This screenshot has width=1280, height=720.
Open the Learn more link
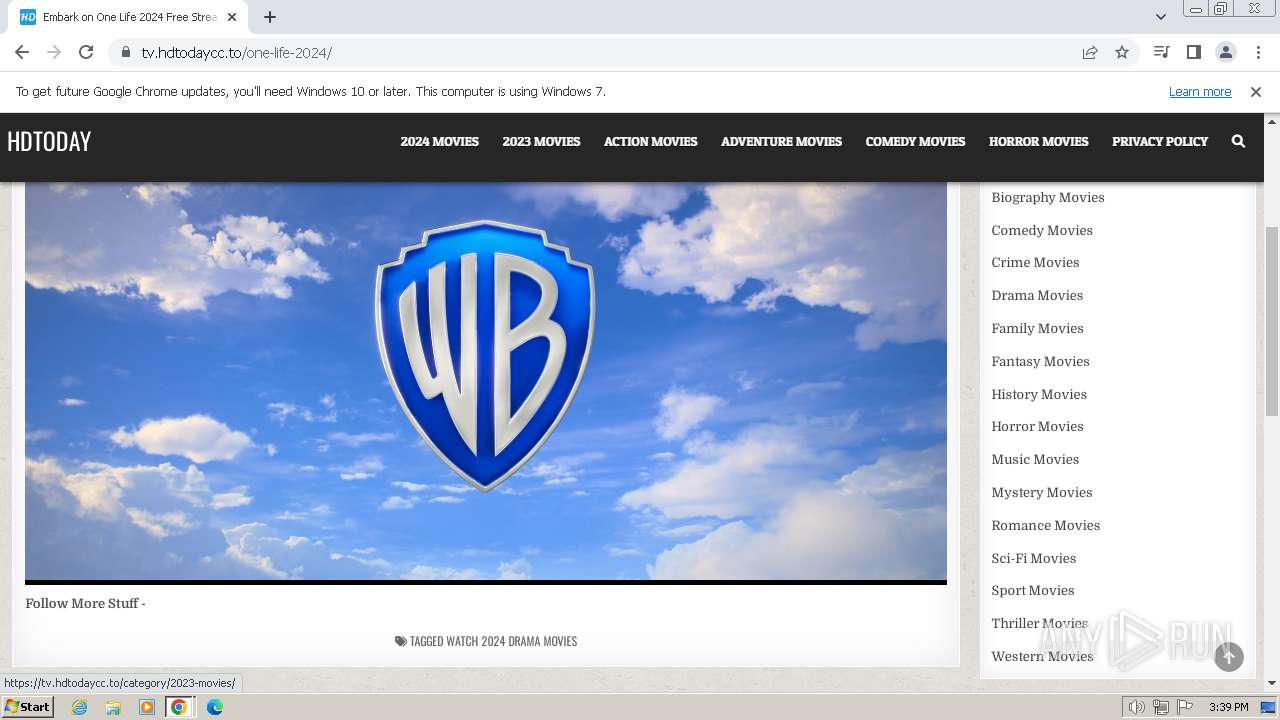(x=1200, y=91)
